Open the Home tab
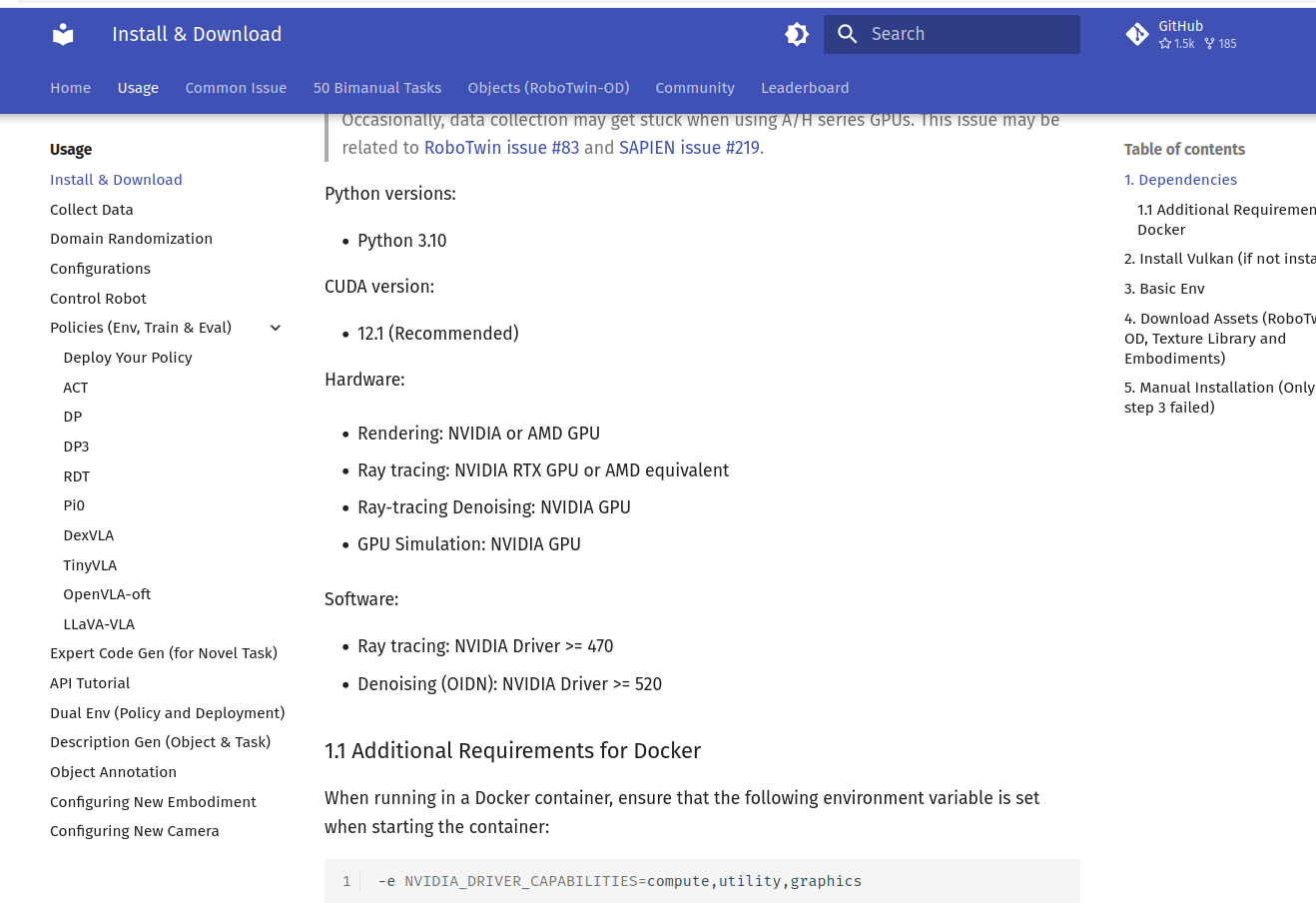Image resolution: width=1316 pixels, height=912 pixels. pos(71,88)
